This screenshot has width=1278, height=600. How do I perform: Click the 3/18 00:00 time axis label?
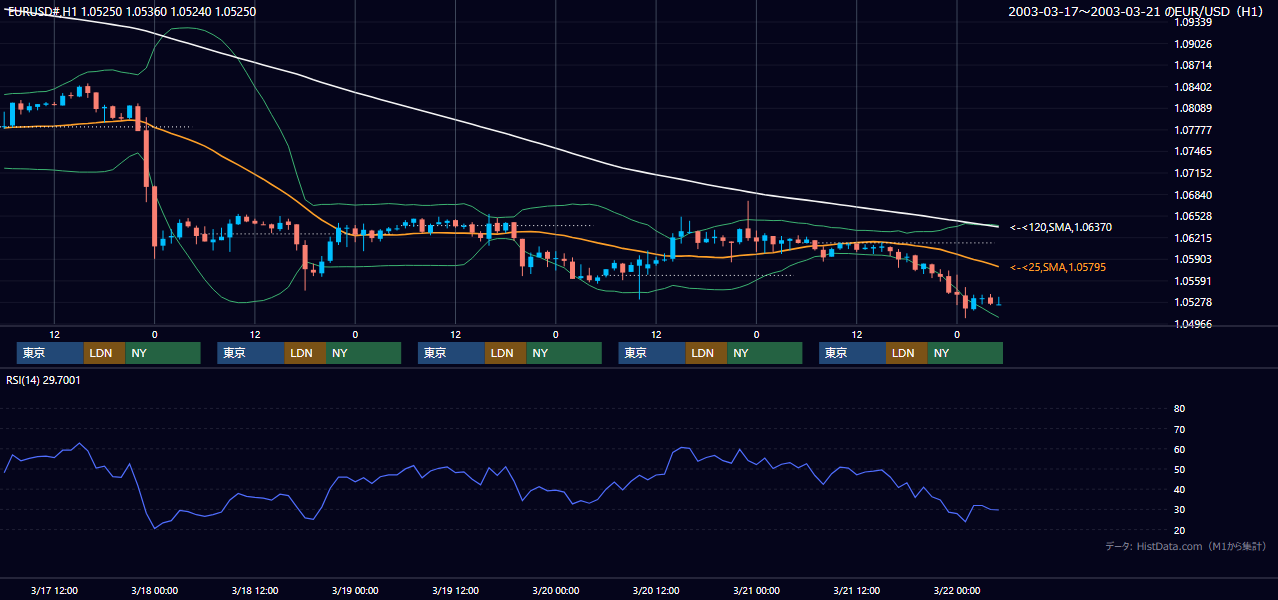[x=154, y=590]
